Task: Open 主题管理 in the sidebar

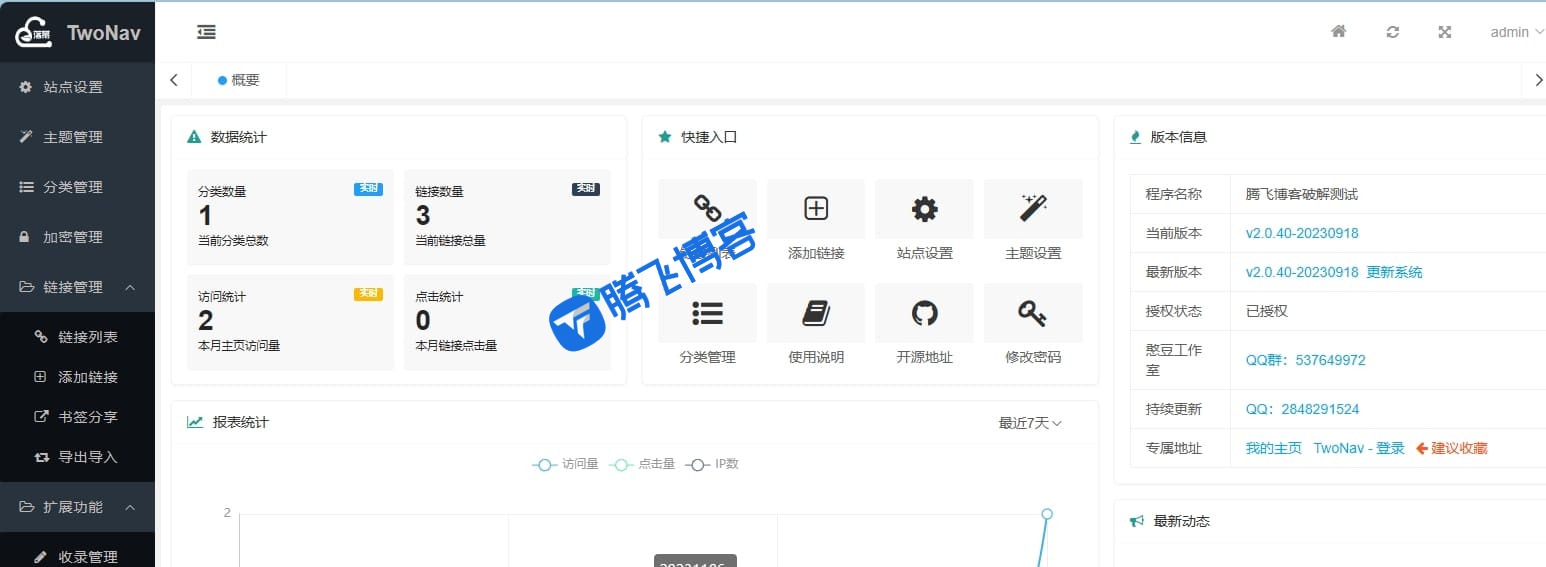Action: click(77, 137)
